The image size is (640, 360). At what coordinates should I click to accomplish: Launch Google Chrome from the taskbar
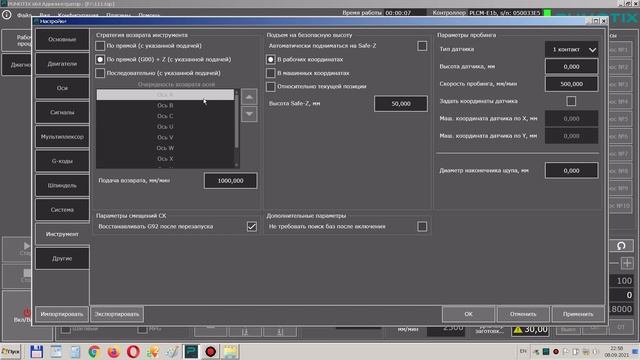click(94, 351)
